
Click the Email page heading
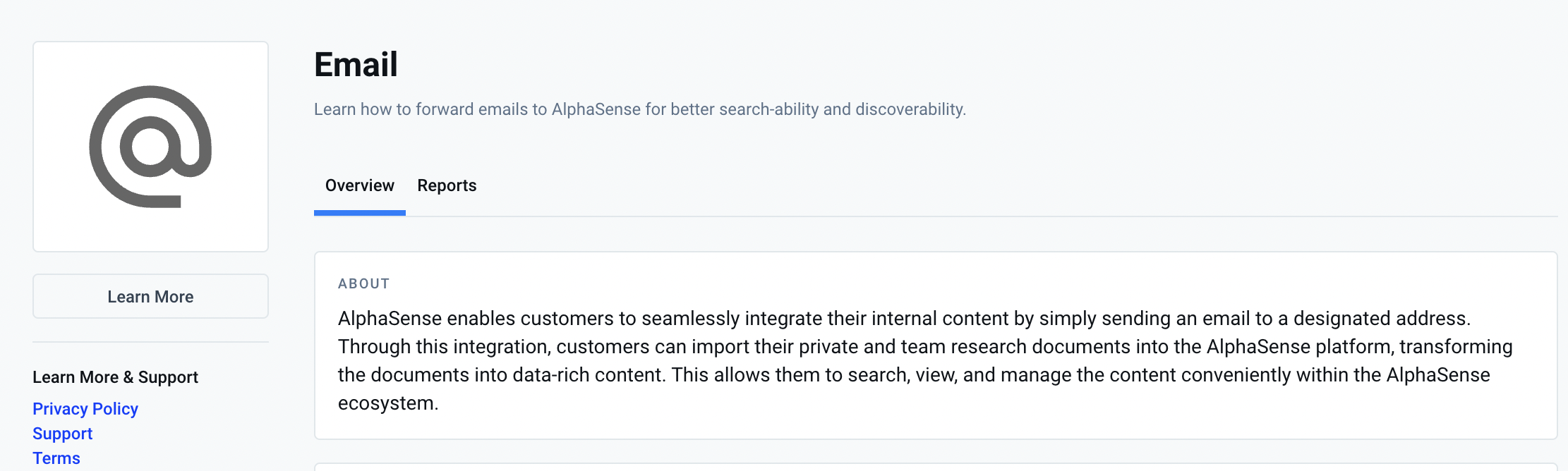coord(356,64)
